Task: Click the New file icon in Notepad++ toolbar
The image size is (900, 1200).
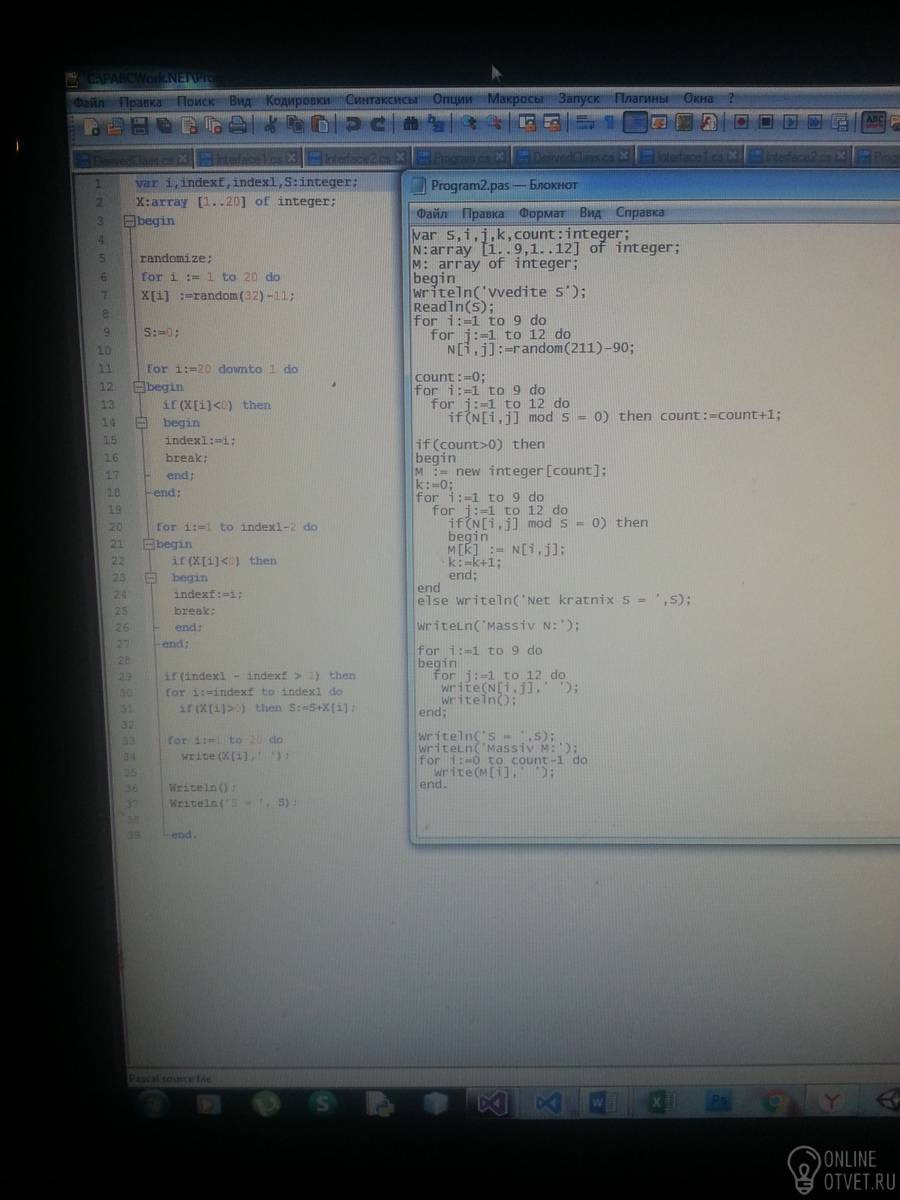Action: pyautogui.click(x=92, y=125)
